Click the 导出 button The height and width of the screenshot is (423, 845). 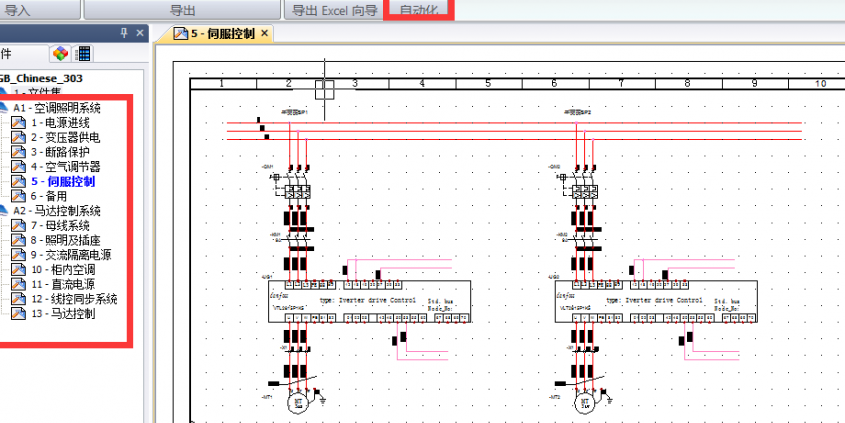pos(182,10)
